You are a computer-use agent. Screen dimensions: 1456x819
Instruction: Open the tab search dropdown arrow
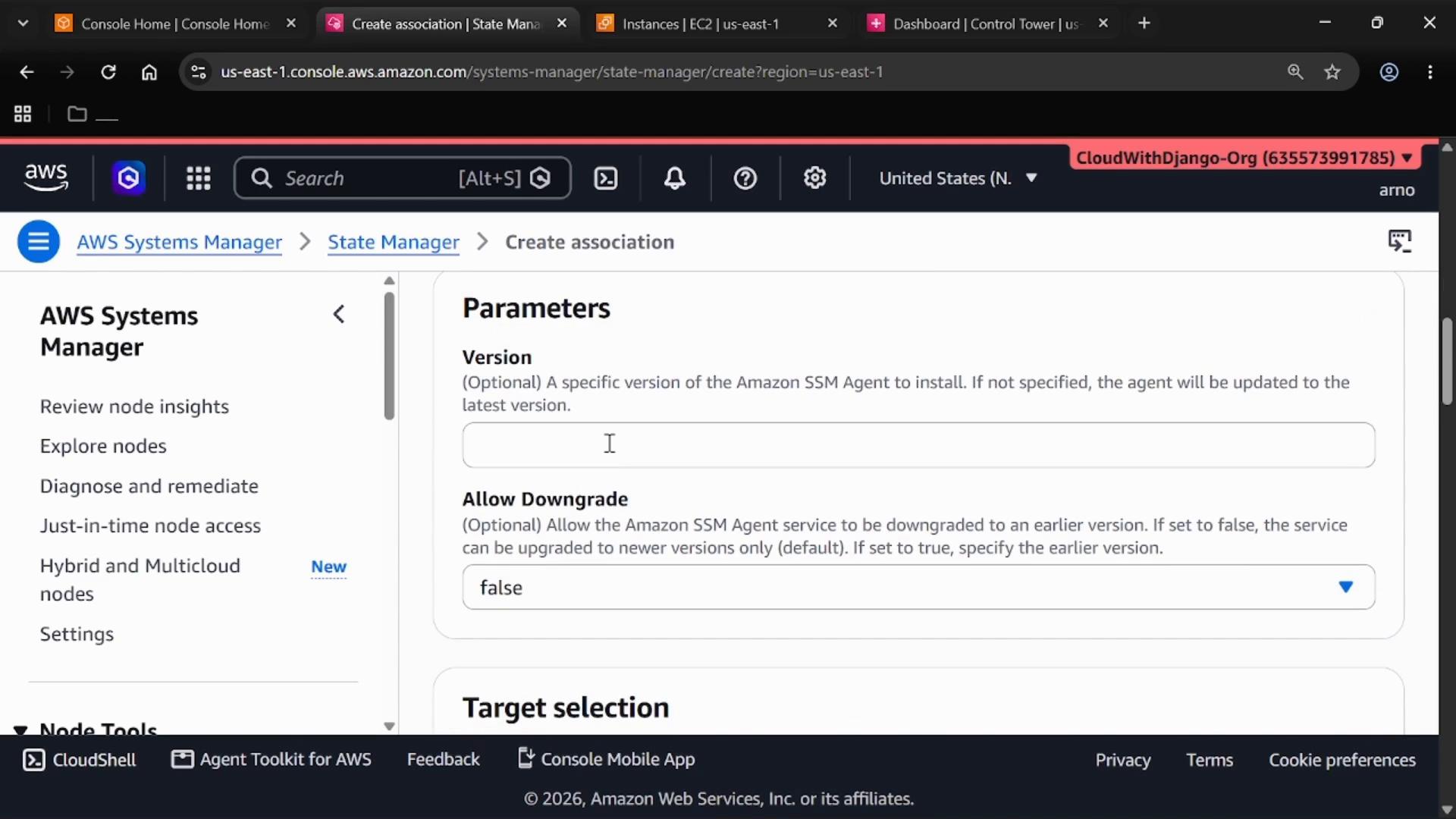pyautogui.click(x=23, y=24)
